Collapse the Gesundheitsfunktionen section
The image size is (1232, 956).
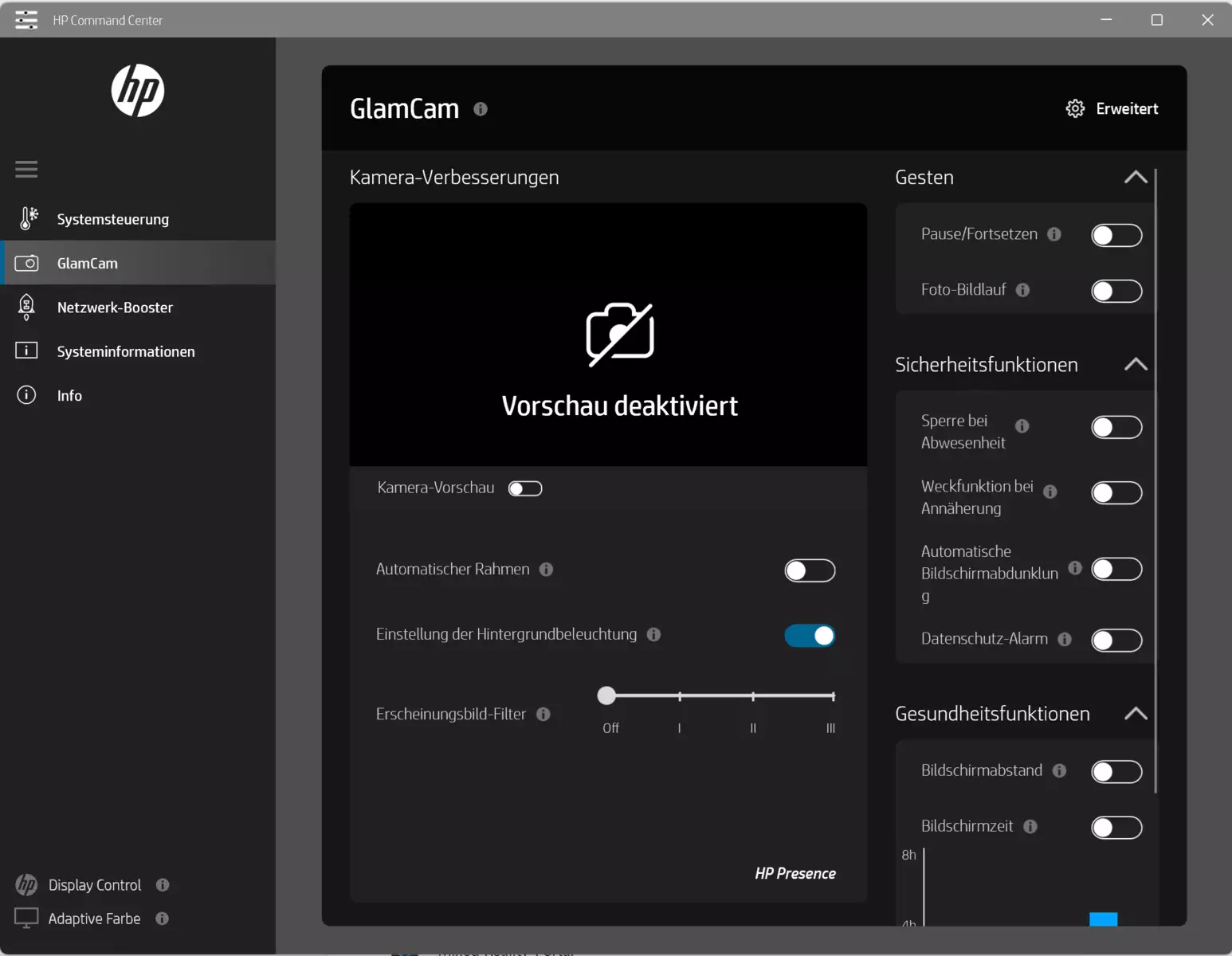pyautogui.click(x=1136, y=713)
